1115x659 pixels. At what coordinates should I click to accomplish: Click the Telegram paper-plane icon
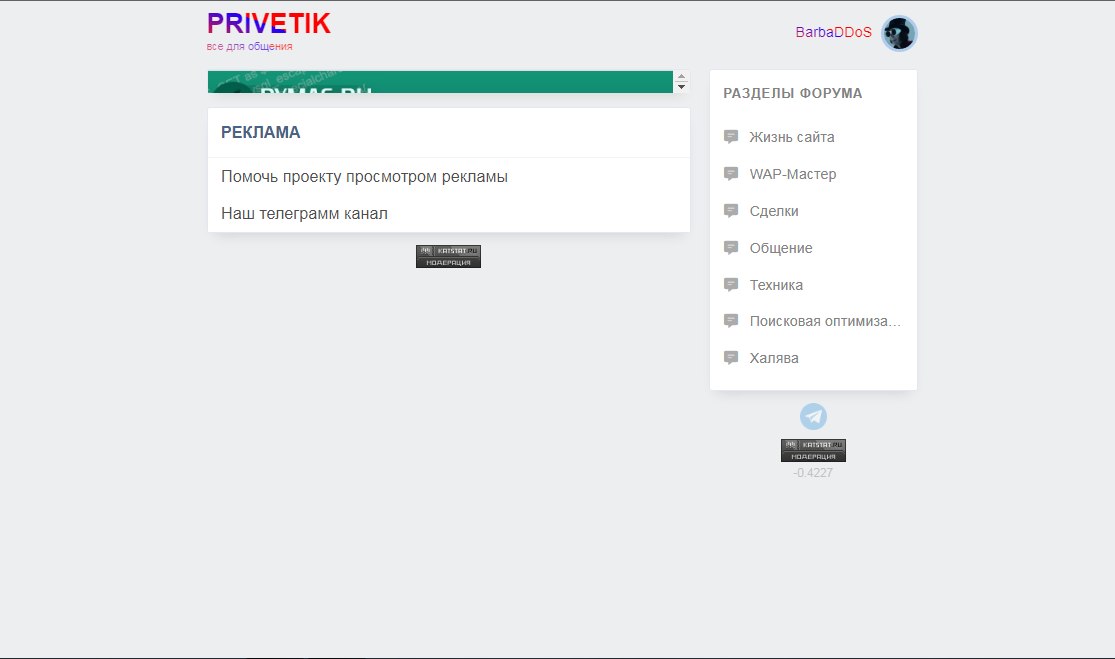coord(813,417)
